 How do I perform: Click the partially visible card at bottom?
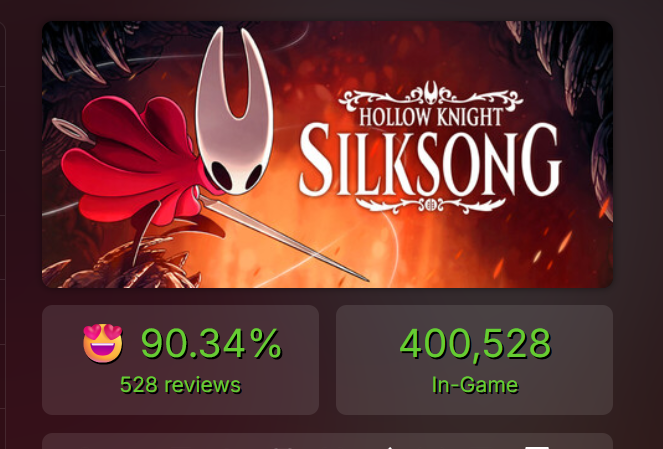point(327,441)
